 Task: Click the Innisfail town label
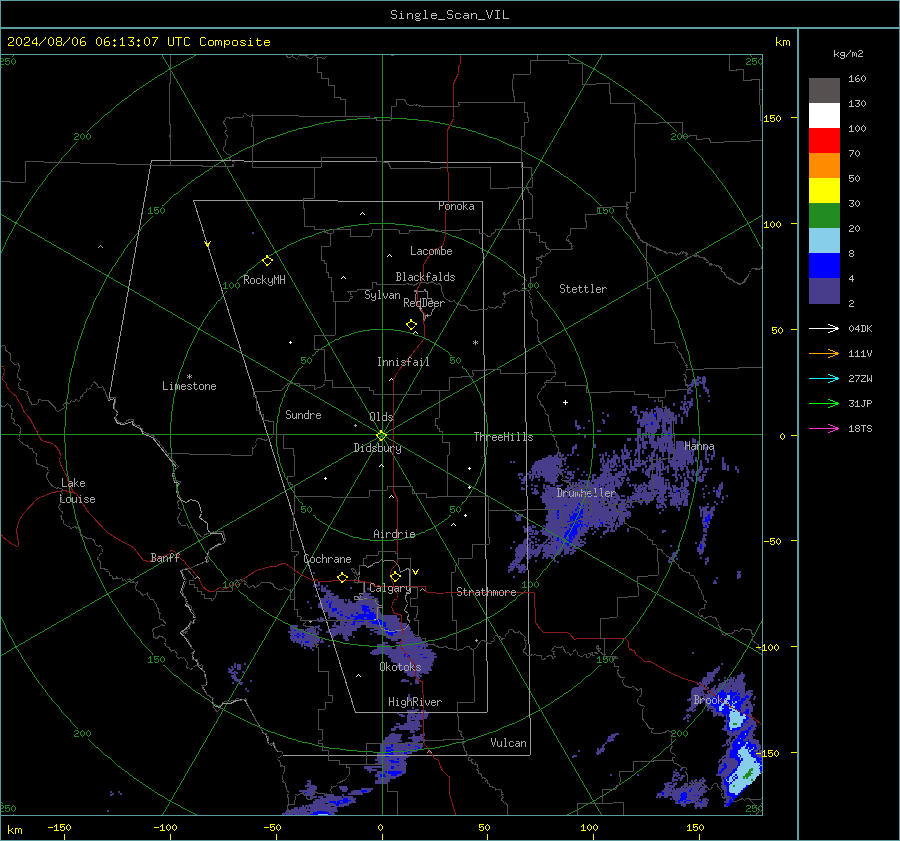pos(403,362)
